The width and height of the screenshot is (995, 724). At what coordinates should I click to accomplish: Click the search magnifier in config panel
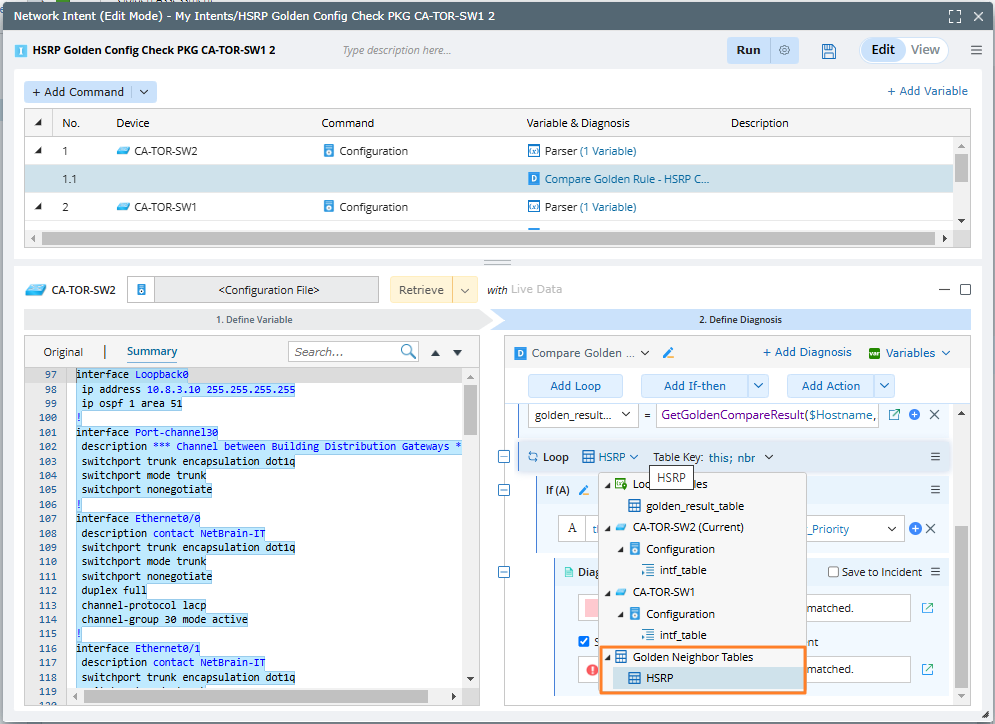click(408, 352)
